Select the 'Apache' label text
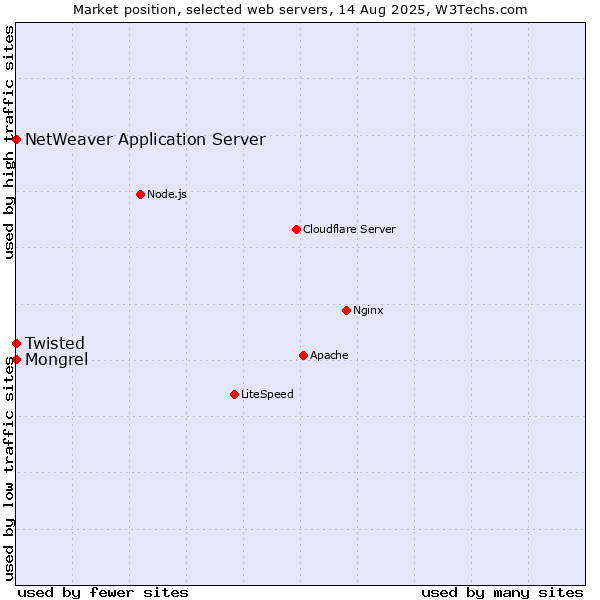This screenshot has width=600, height=600. [329, 356]
